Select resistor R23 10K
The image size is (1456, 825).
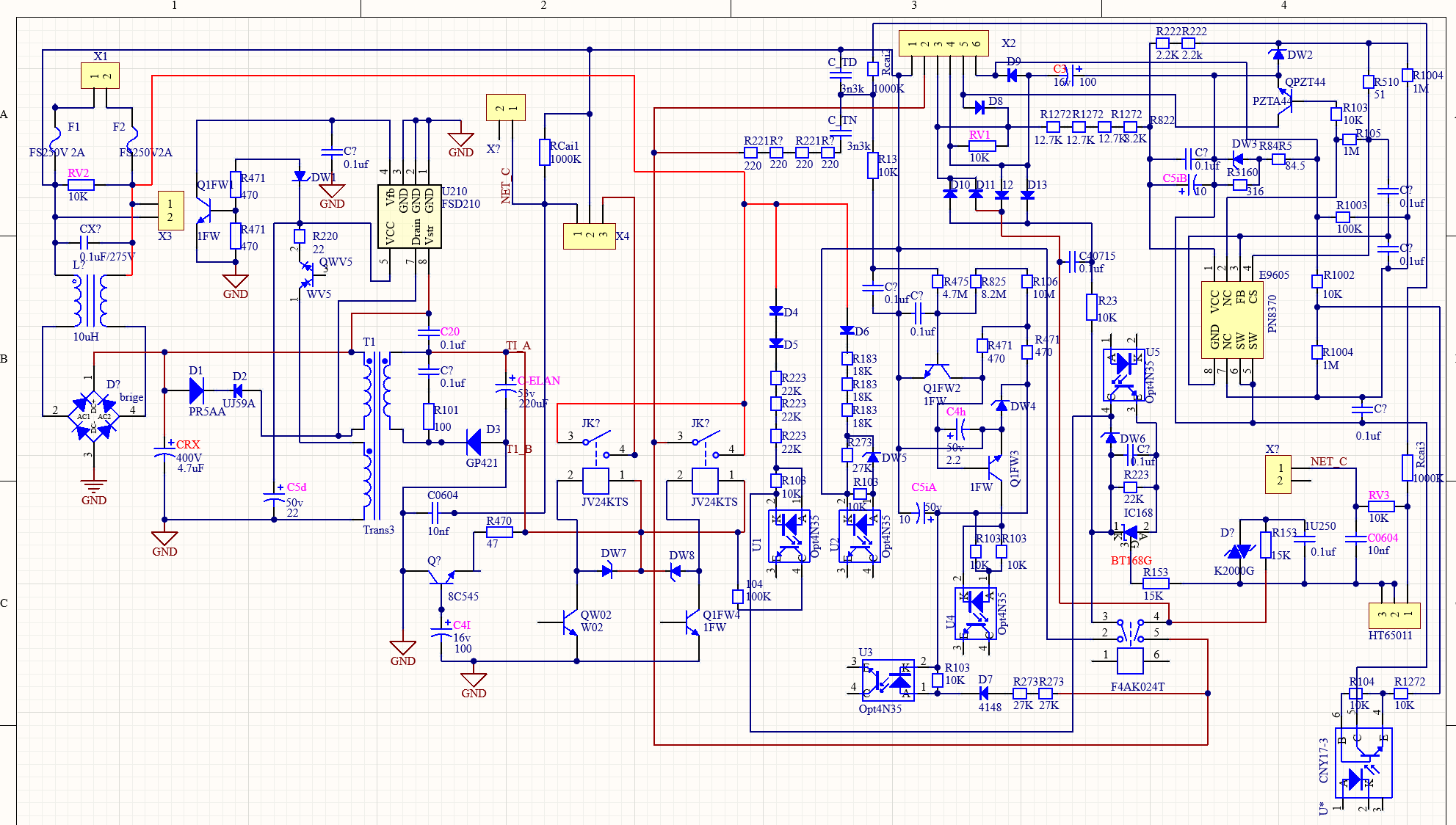1092,307
